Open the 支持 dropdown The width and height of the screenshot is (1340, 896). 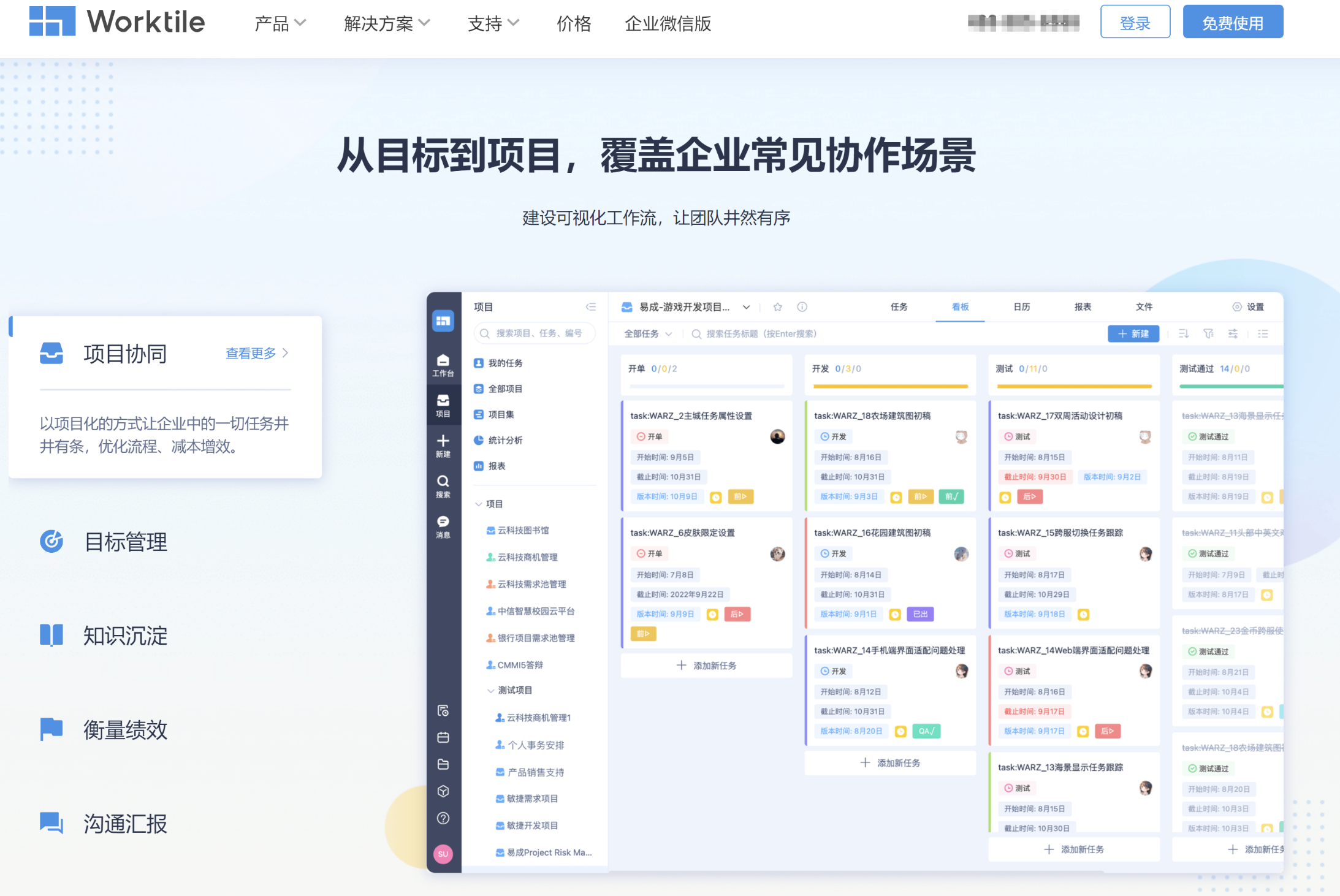(493, 23)
